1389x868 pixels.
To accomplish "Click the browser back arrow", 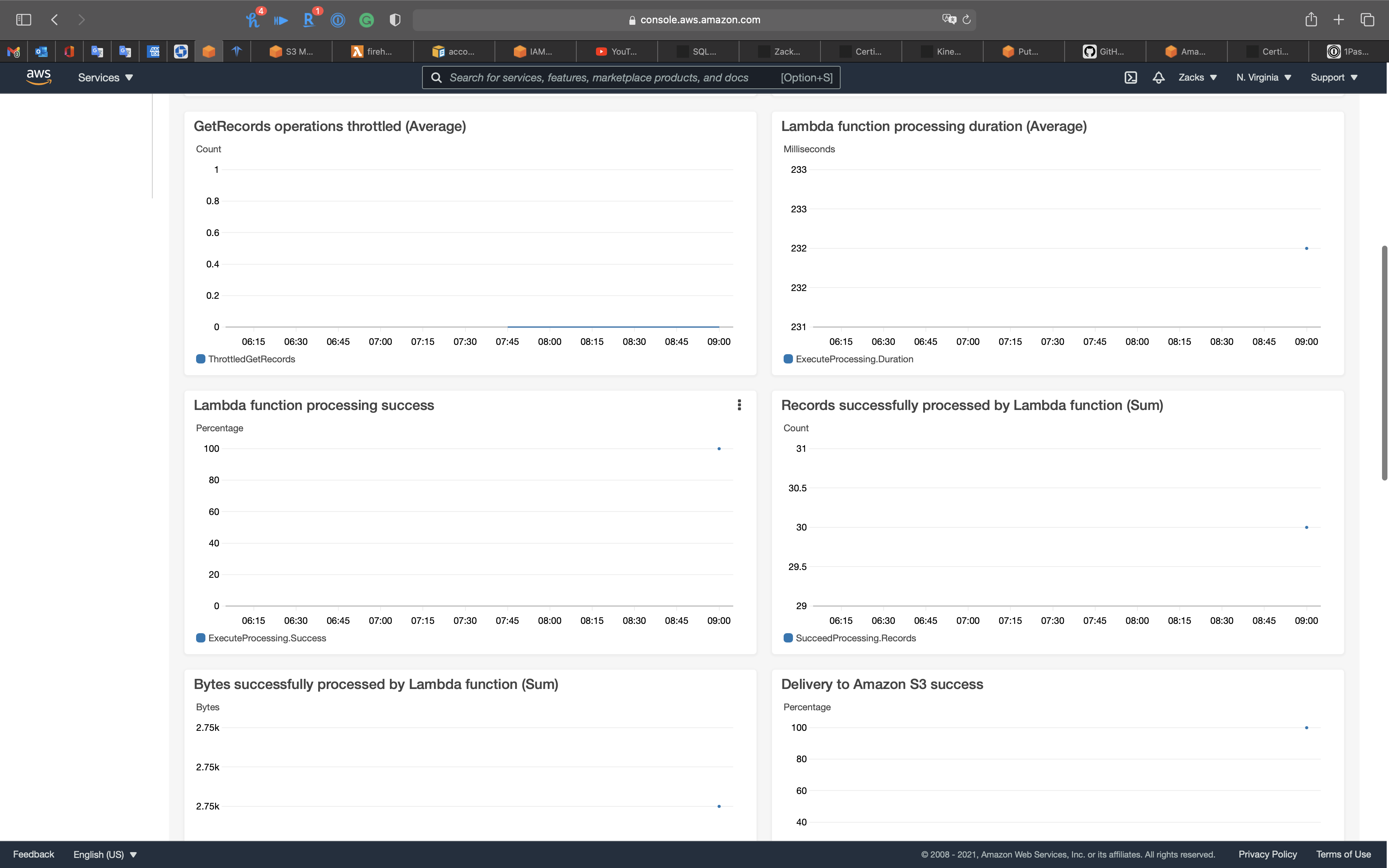I will tap(55, 20).
